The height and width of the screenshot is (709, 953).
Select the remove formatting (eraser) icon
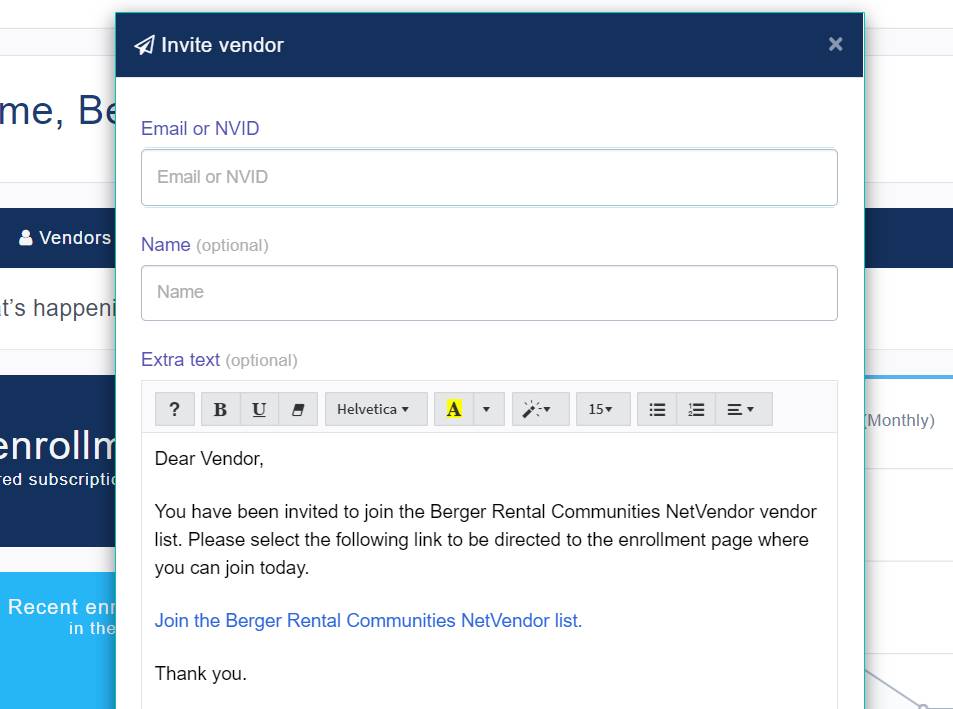pos(296,409)
